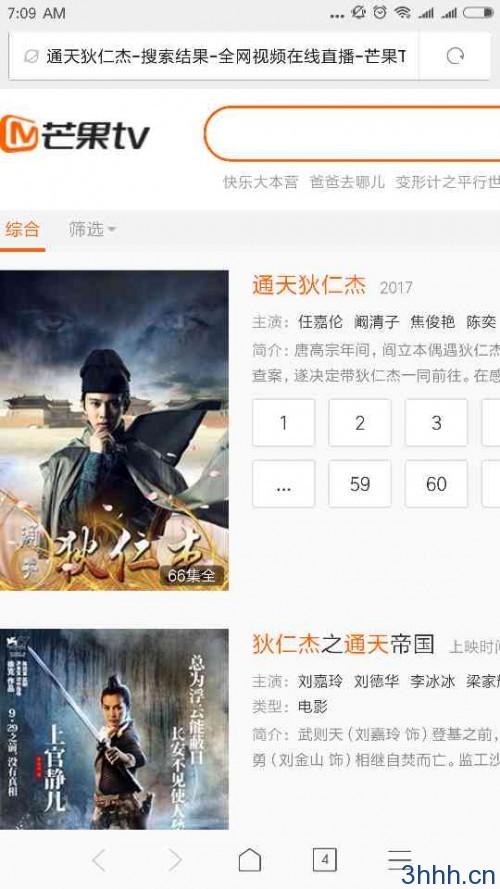Image resolution: width=500 pixels, height=889 pixels.
Task: Play episode 1 of 通天狄仁杰
Action: pyautogui.click(x=283, y=422)
